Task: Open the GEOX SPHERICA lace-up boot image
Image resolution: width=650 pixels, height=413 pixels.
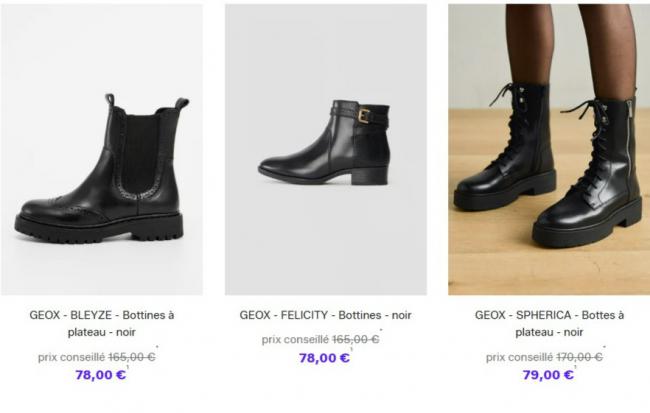Action: tap(549, 150)
